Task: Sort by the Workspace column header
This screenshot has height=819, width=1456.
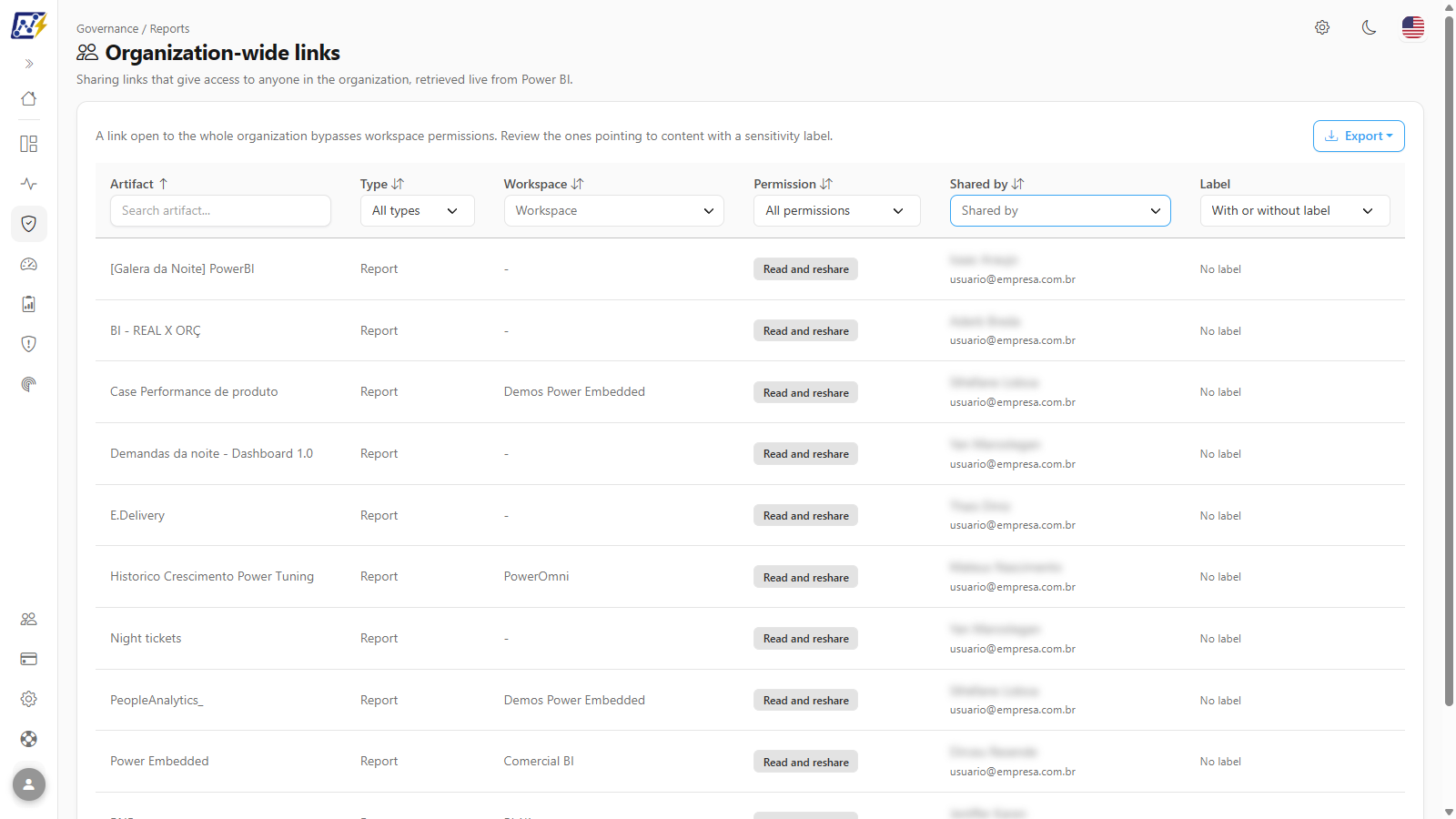Action: [x=543, y=184]
